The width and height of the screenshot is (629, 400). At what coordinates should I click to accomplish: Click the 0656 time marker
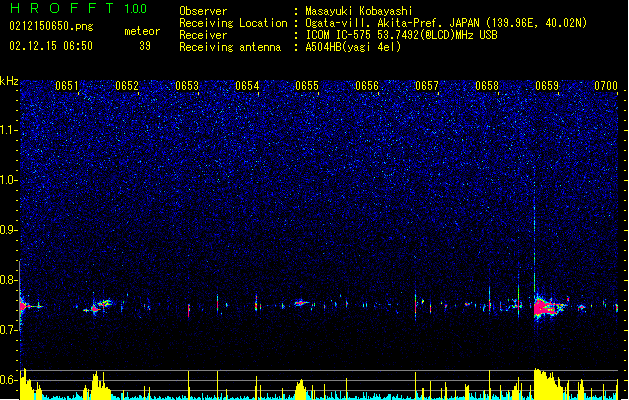(x=367, y=86)
